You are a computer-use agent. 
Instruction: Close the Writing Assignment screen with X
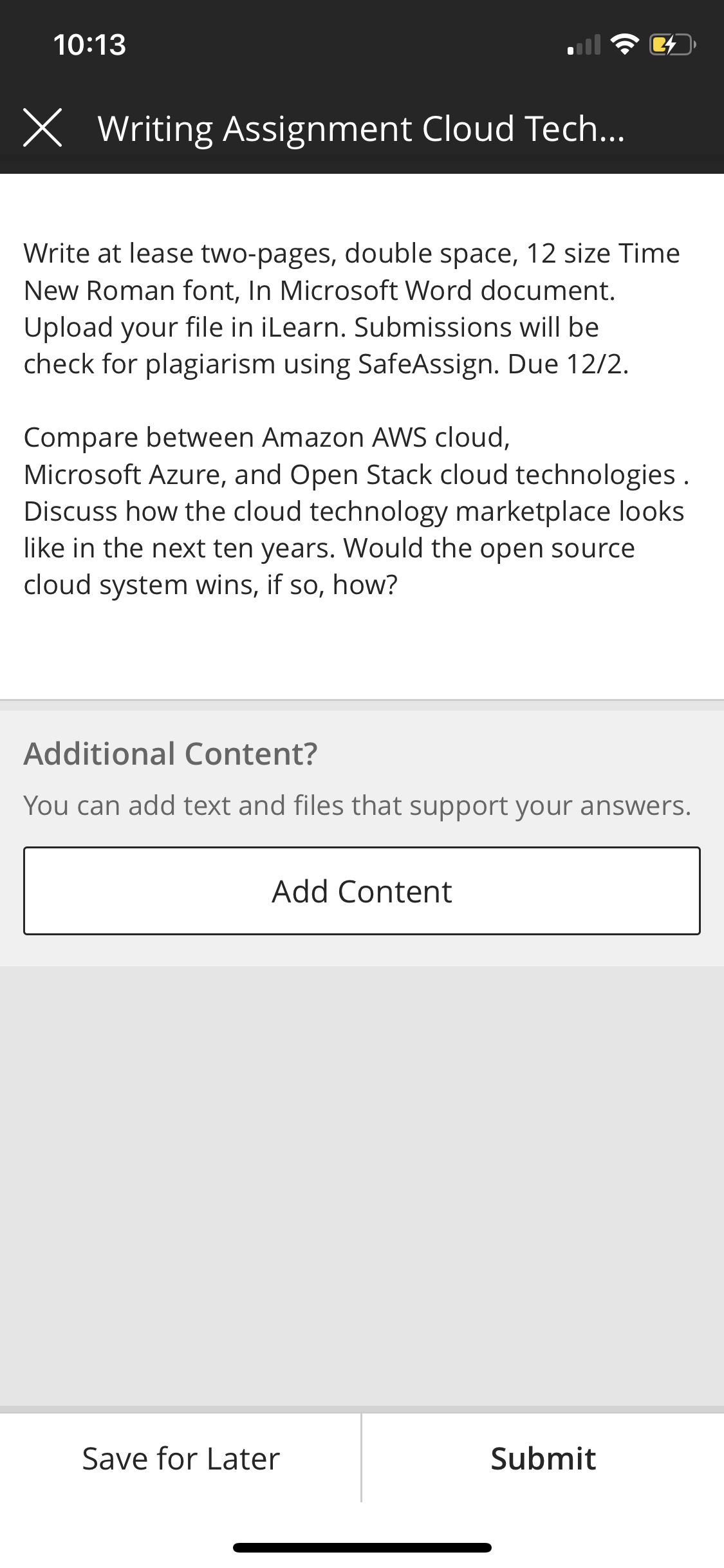[x=42, y=127]
